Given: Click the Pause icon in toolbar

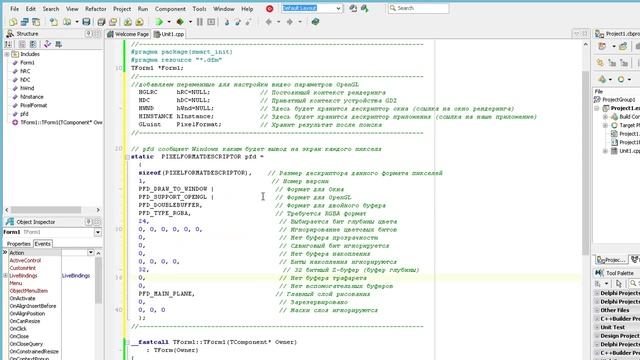Looking at the screenshot, I should [200, 22].
